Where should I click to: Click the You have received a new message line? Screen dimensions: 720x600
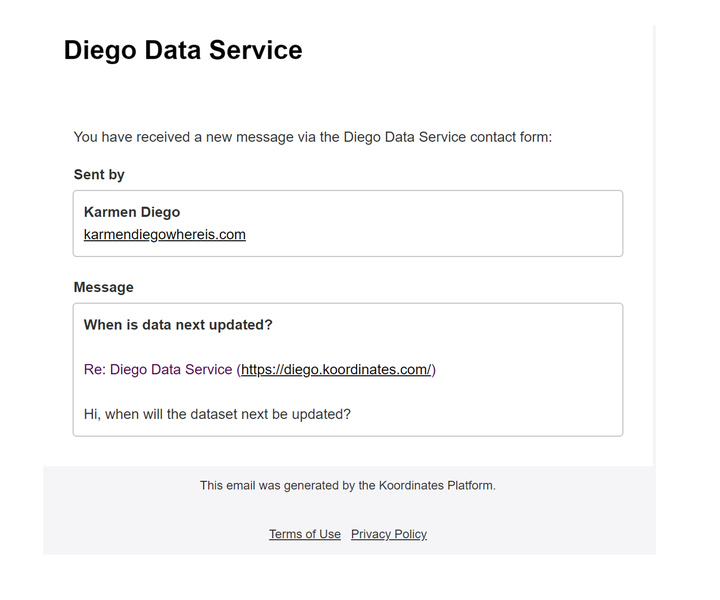[313, 137]
